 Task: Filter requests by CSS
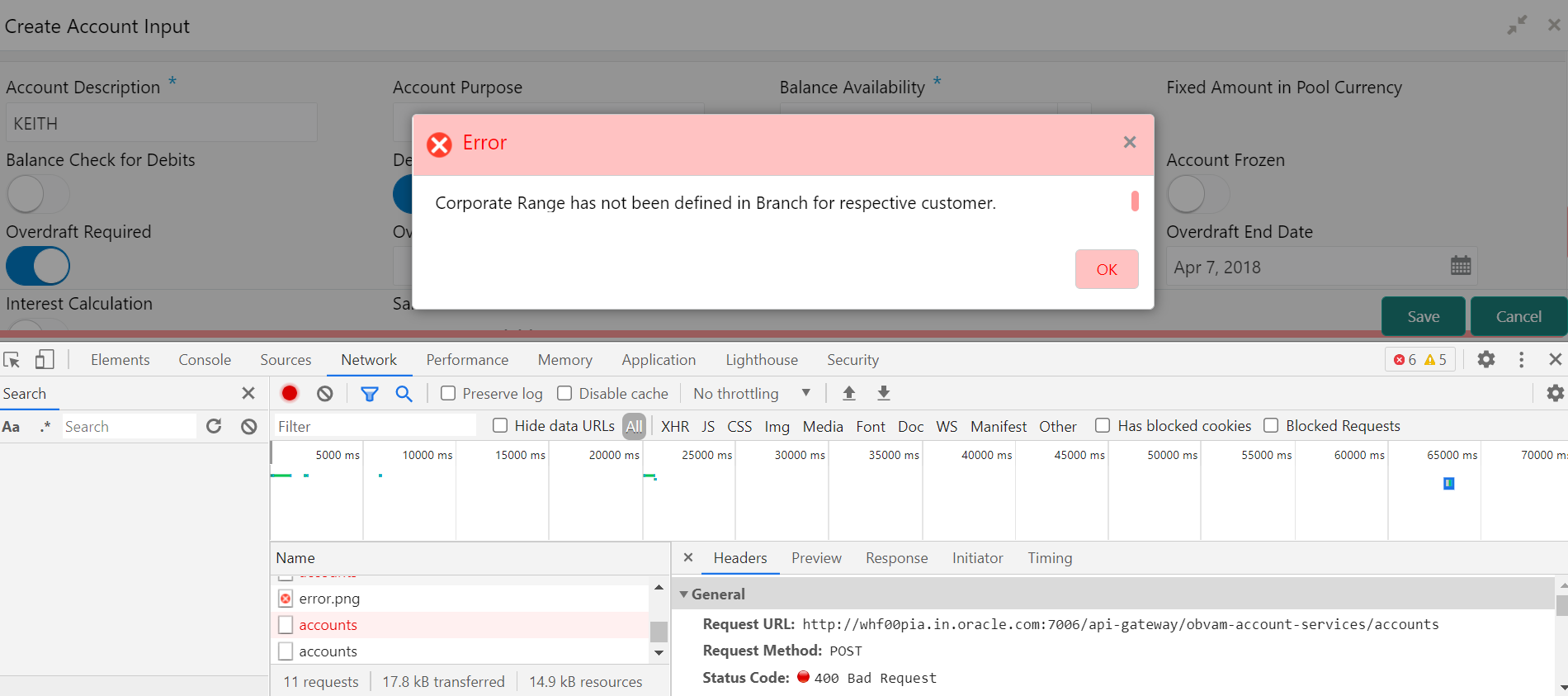[739, 426]
